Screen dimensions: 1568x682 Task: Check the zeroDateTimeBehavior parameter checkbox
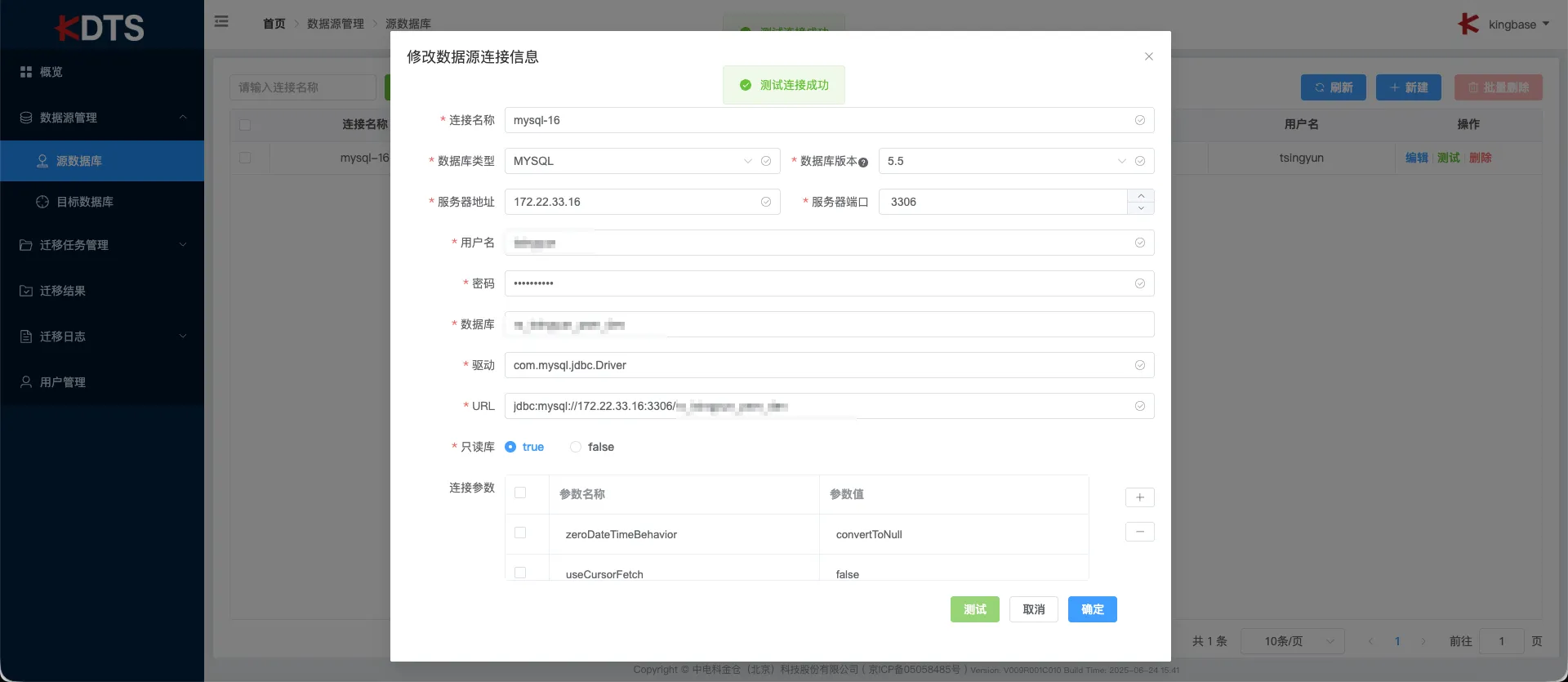[520, 533]
